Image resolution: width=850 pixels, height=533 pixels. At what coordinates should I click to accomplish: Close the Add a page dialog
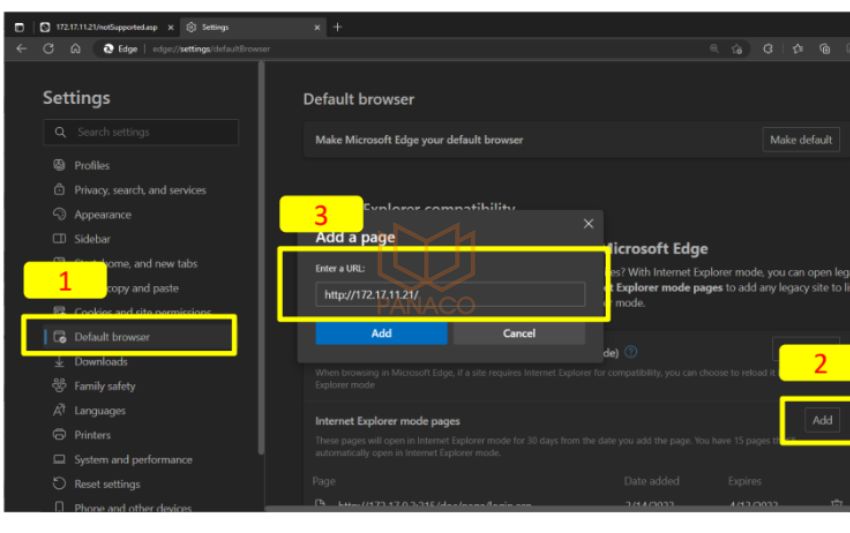[x=588, y=223]
